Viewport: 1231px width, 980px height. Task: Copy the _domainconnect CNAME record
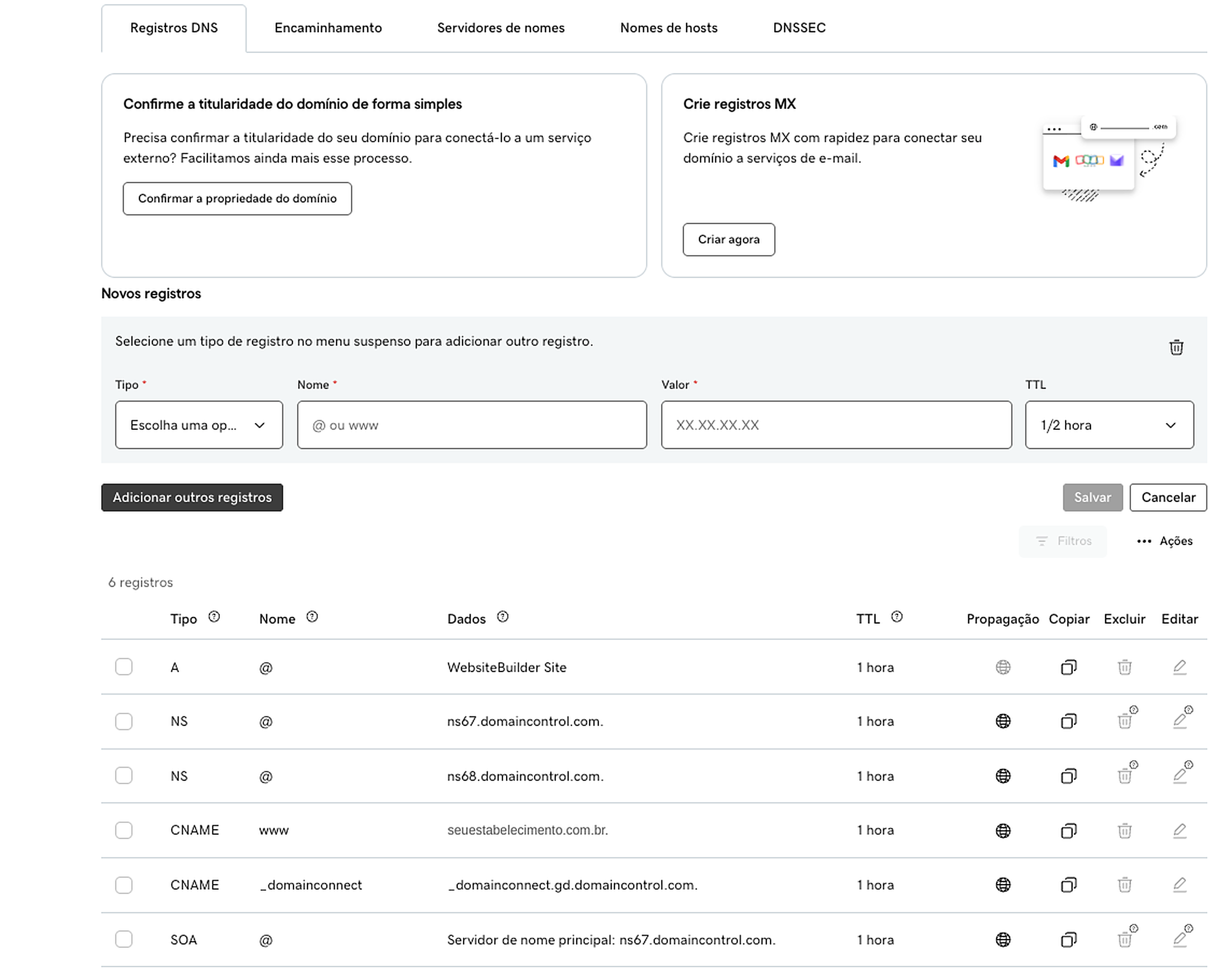[1068, 885]
